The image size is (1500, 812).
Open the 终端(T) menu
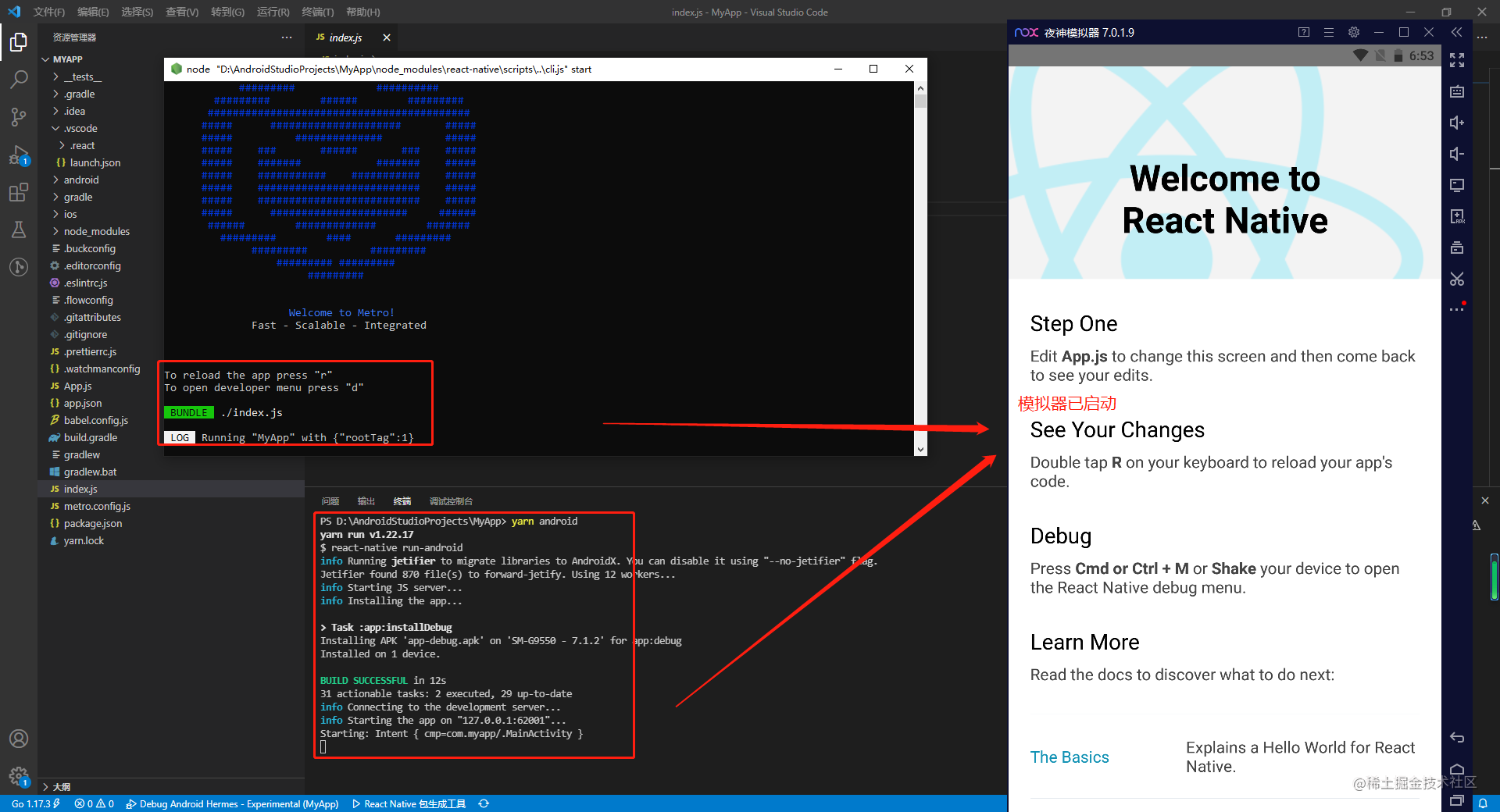tap(317, 12)
